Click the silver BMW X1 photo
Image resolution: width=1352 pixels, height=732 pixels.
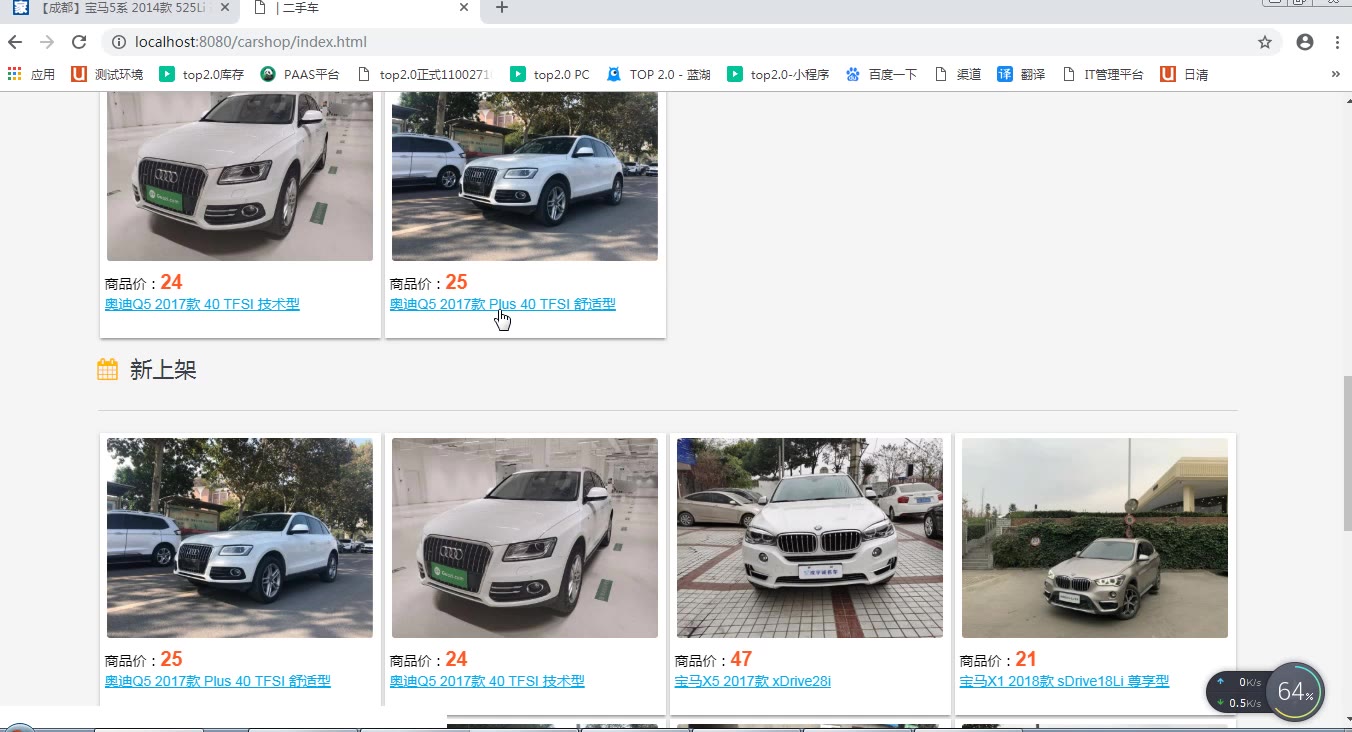click(1095, 538)
